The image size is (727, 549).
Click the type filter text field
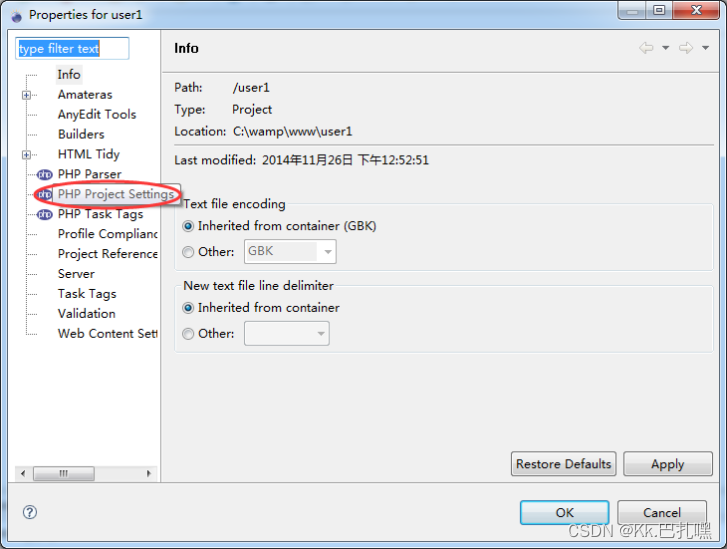(x=72, y=49)
